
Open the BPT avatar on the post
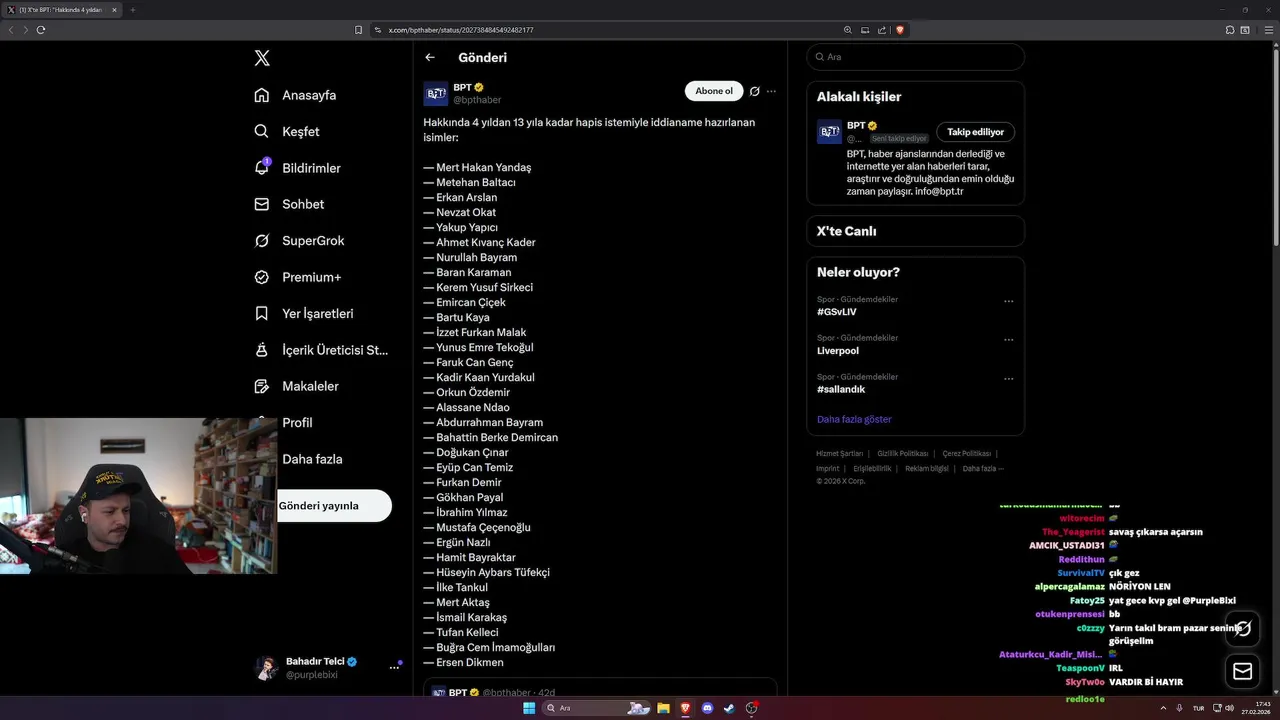click(x=436, y=94)
